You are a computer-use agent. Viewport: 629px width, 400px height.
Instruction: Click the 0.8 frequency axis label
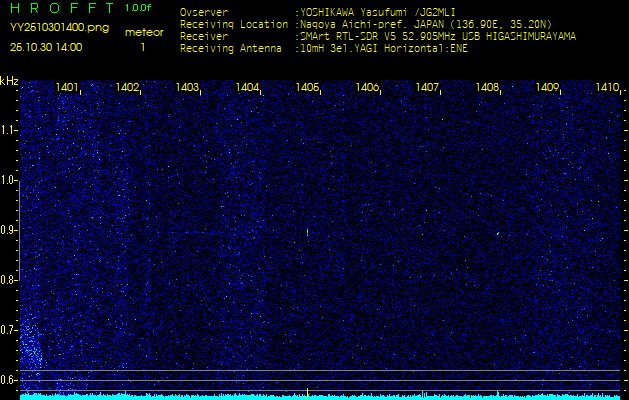7,280
